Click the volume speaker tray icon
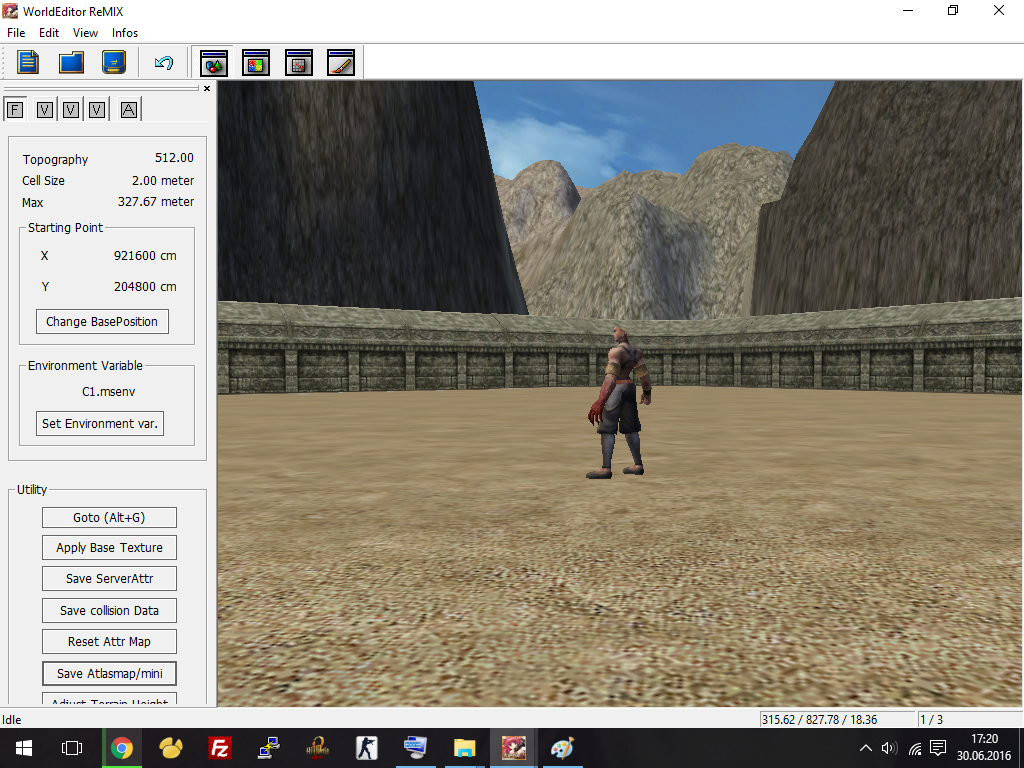The image size is (1024, 768). click(x=889, y=748)
